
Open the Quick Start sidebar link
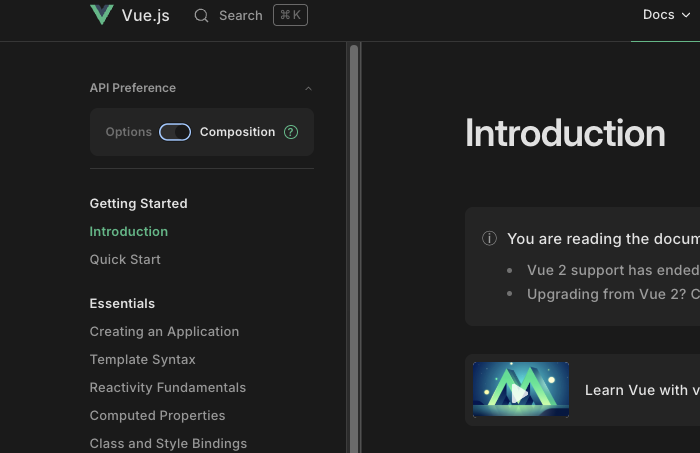125,260
